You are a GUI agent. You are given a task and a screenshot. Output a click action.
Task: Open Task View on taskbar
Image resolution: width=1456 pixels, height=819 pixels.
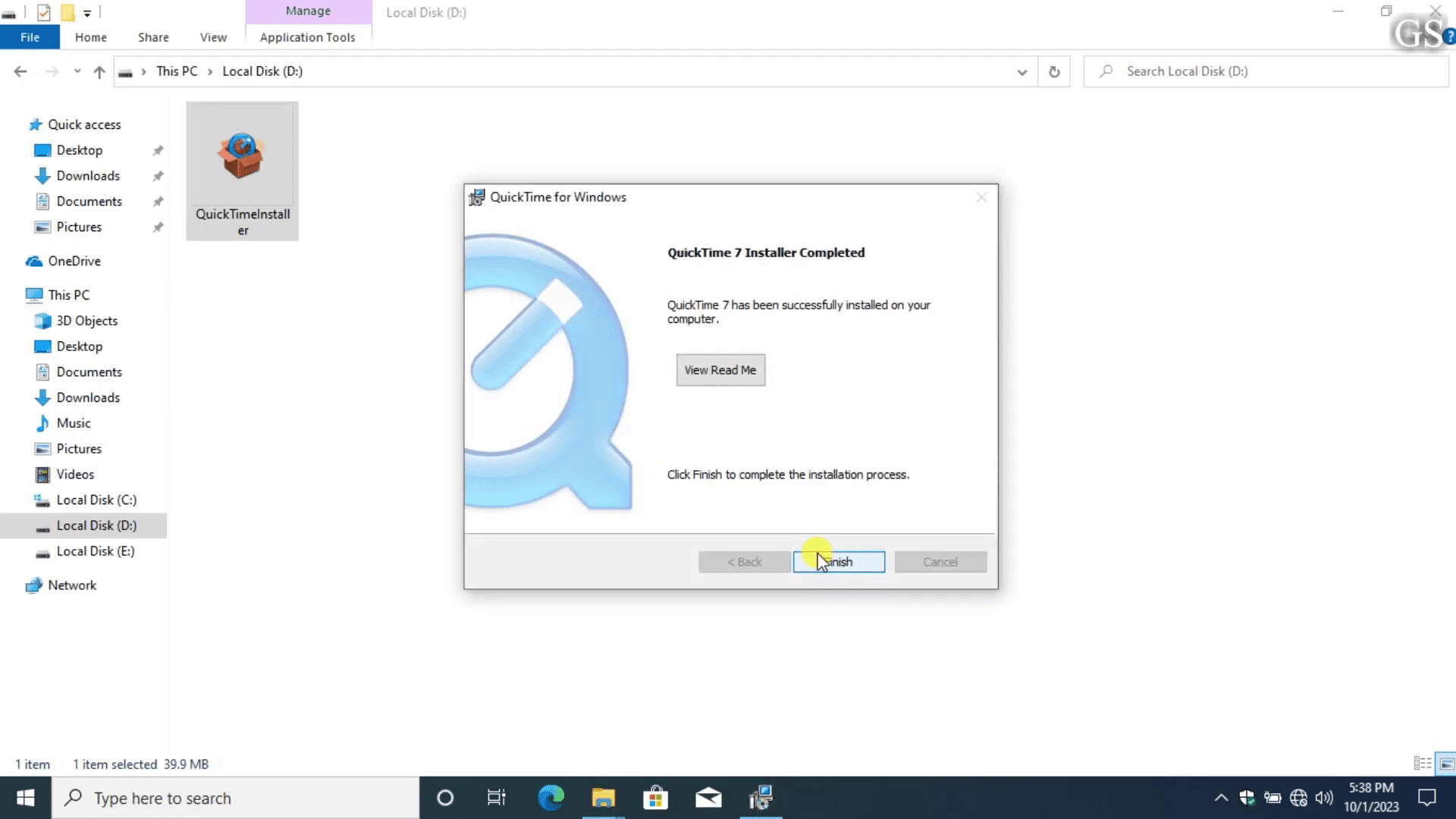497,798
